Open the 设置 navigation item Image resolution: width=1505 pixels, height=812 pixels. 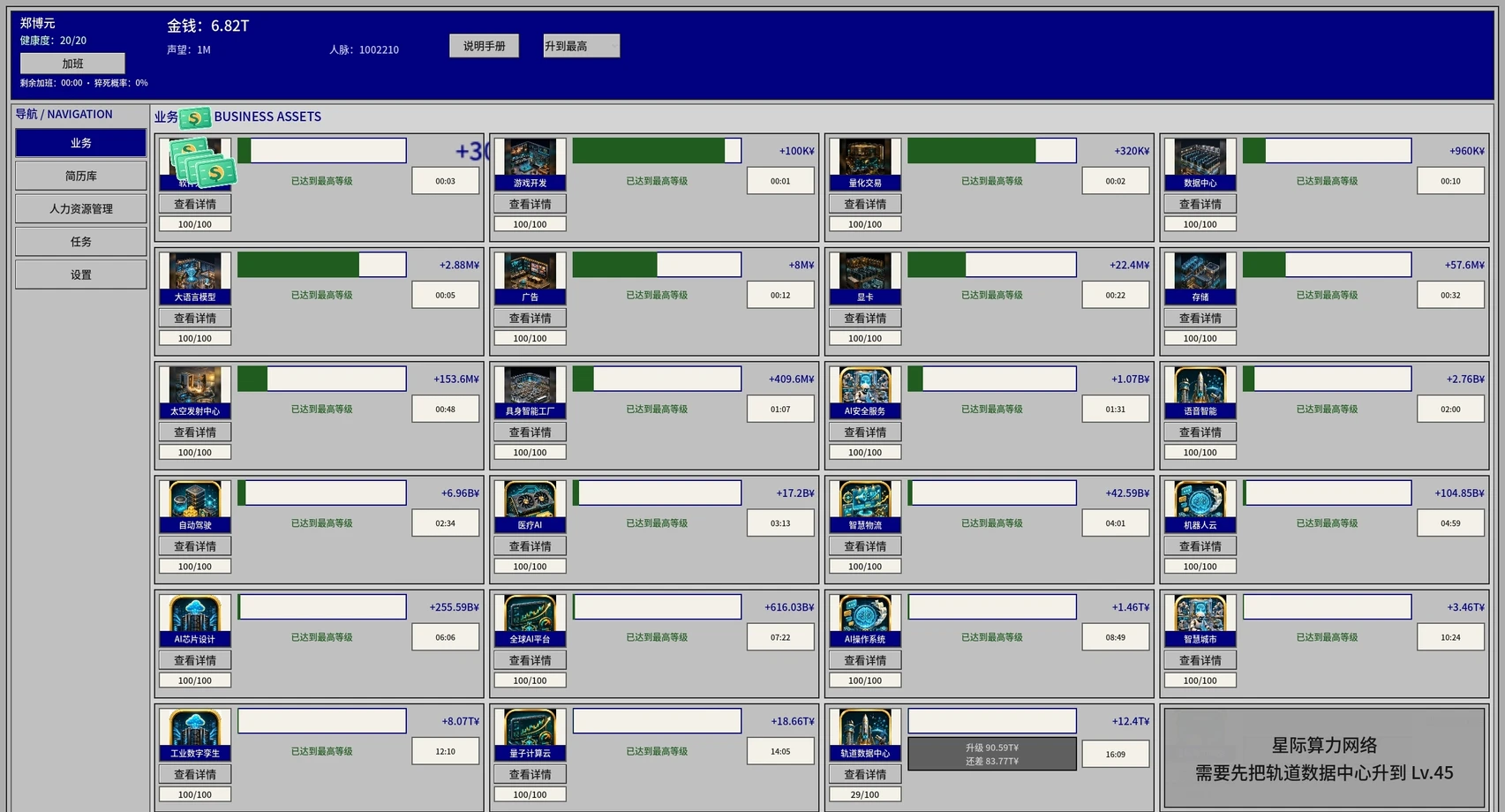pyautogui.click(x=81, y=274)
